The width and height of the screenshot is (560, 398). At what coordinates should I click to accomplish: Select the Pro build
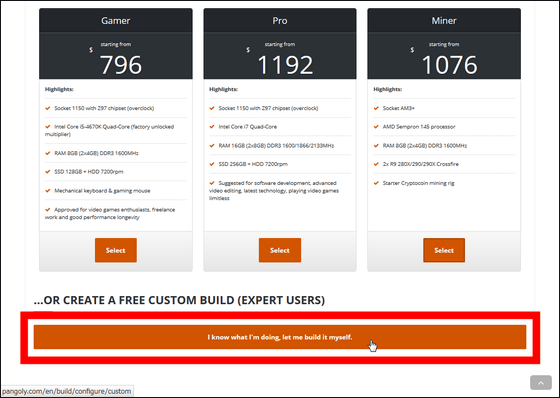click(x=280, y=250)
